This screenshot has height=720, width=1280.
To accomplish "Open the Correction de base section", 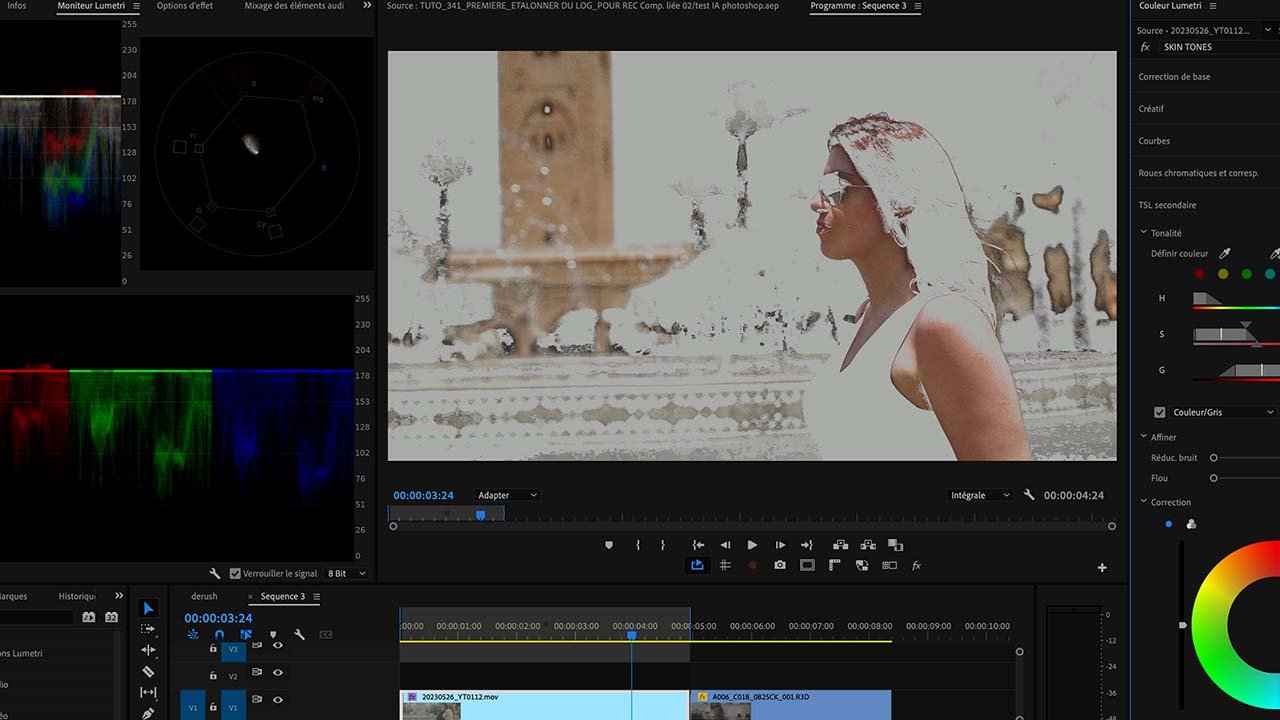I will point(1174,77).
